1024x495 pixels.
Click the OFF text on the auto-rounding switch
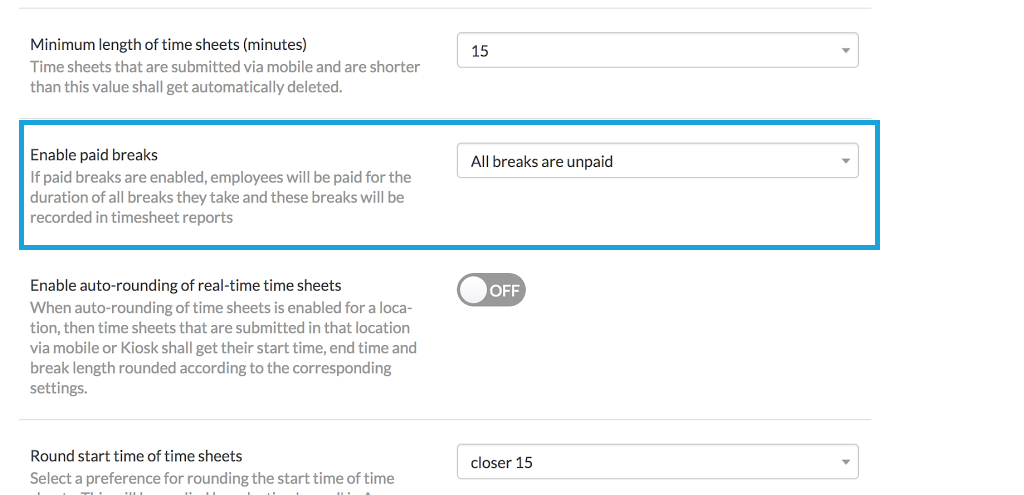point(505,290)
